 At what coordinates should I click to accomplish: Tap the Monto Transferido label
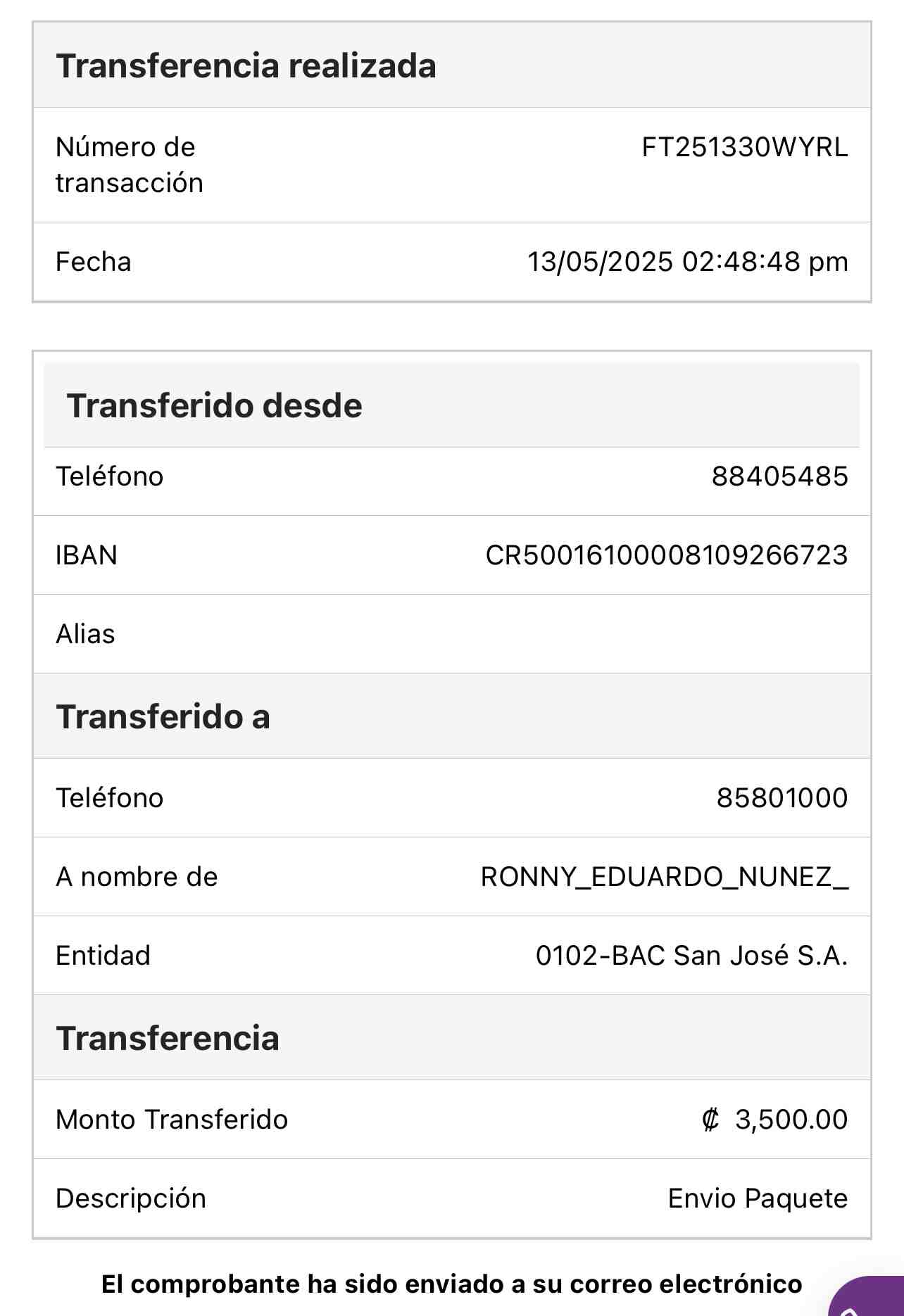point(172,1120)
